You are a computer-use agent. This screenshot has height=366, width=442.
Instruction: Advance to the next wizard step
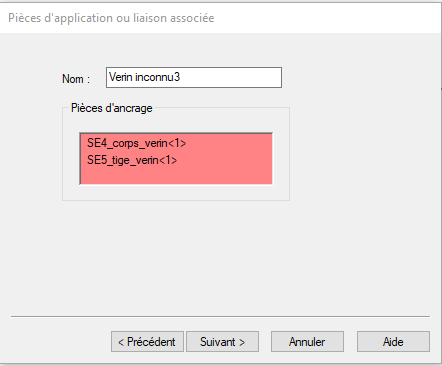click(x=222, y=341)
